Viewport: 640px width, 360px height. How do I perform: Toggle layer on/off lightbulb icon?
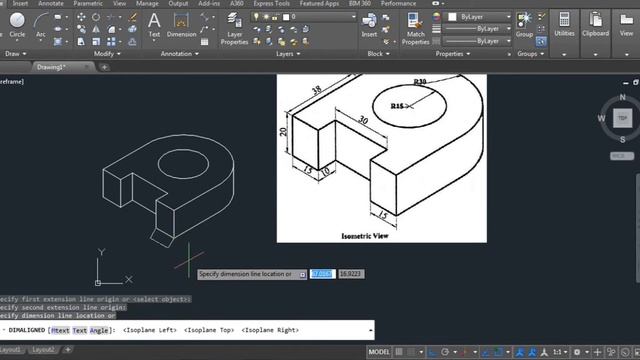256,17
